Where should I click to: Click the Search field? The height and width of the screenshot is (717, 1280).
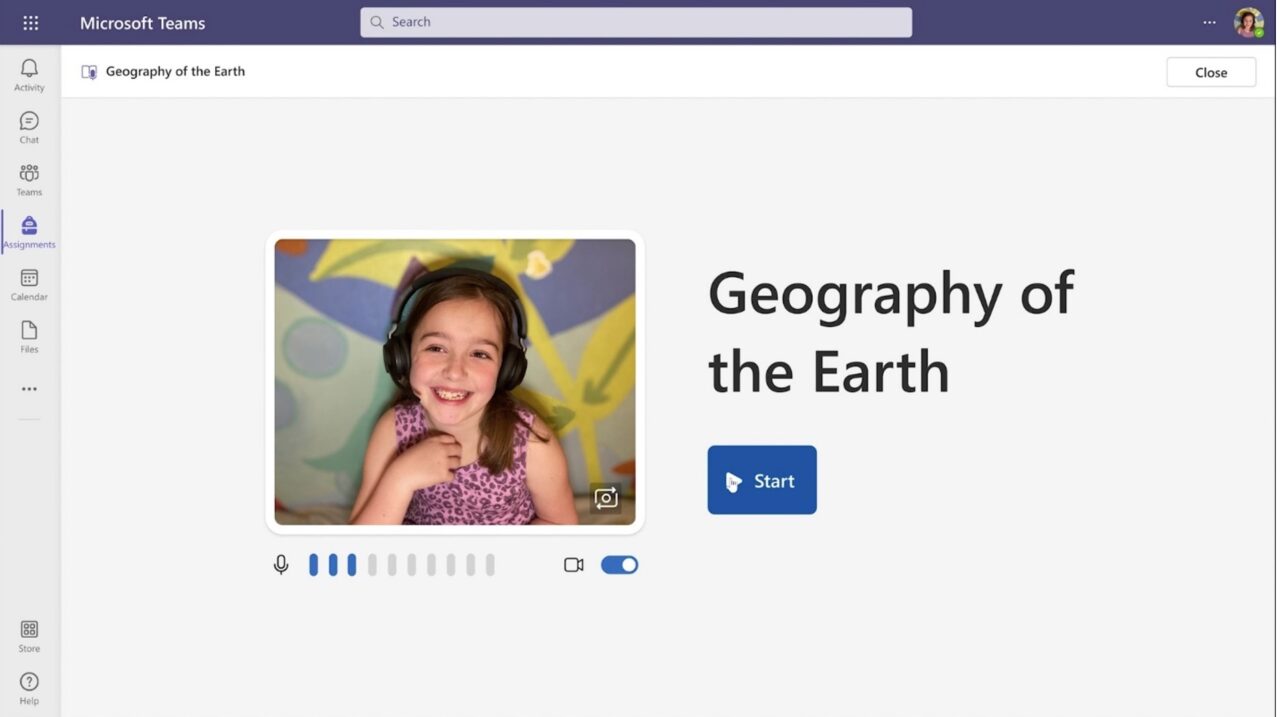tap(636, 21)
